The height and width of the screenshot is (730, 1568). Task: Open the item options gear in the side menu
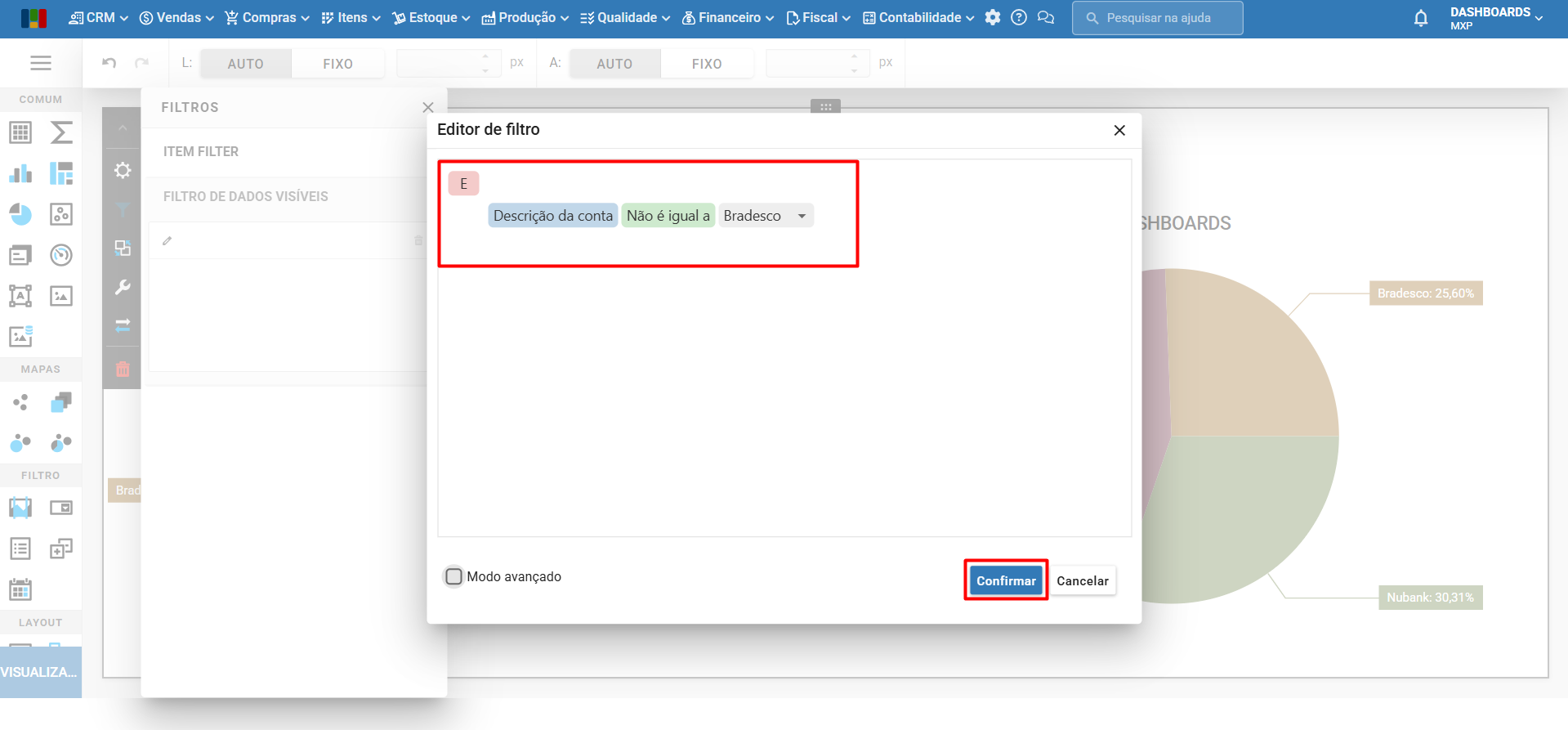pos(123,170)
